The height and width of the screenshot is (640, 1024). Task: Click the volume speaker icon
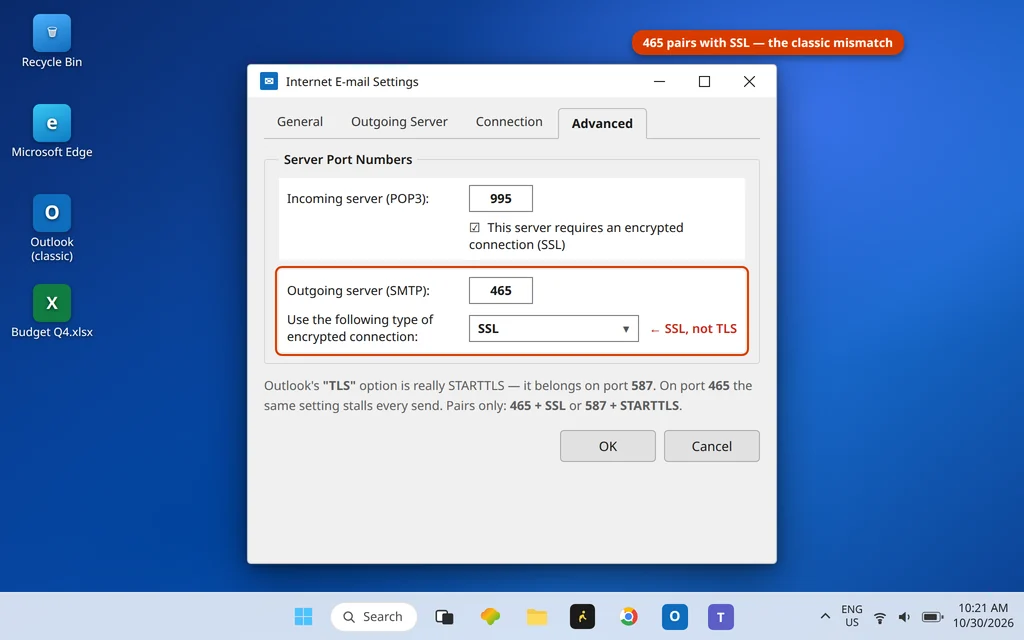(904, 616)
